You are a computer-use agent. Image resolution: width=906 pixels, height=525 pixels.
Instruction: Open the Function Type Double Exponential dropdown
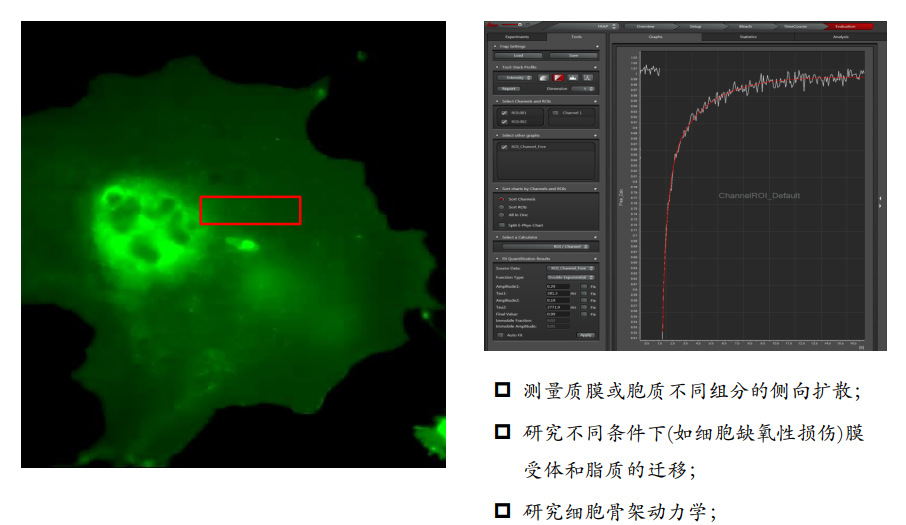click(x=570, y=277)
